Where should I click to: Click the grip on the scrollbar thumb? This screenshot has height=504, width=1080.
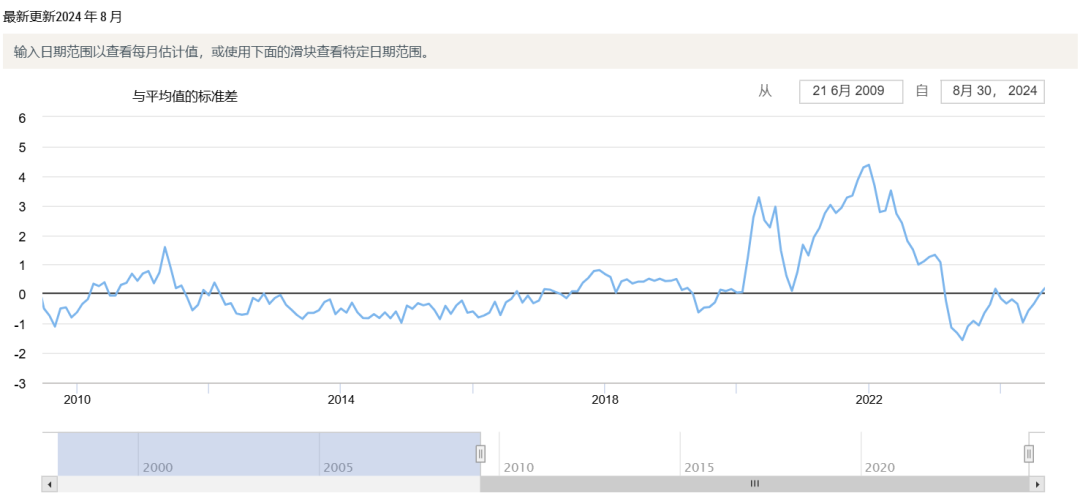(x=755, y=484)
